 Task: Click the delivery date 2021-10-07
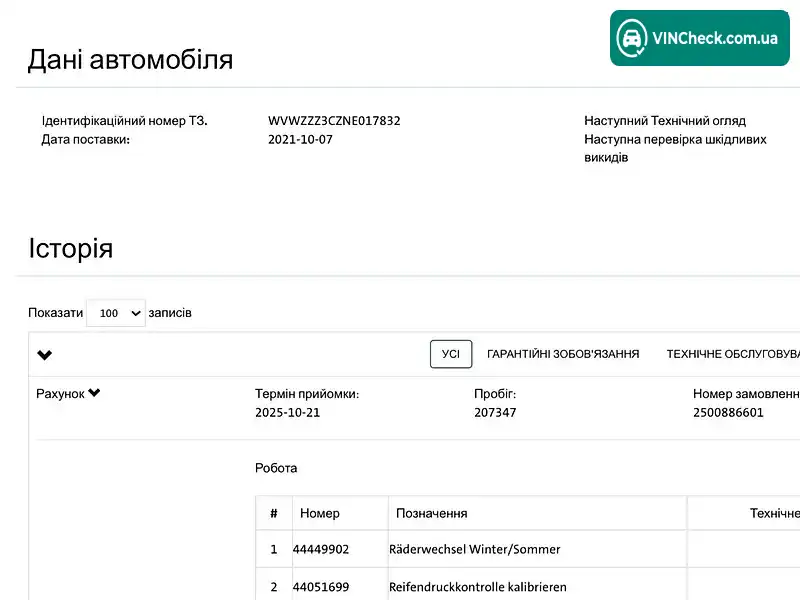pos(300,139)
